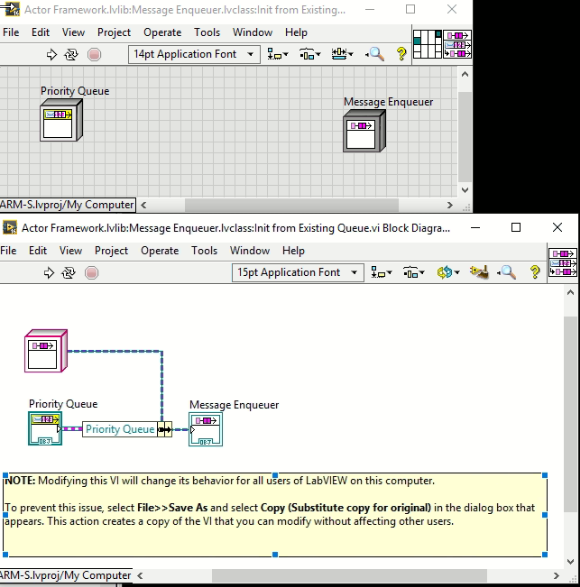Open Align Objects menu in block diagram toolbar
This screenshot has width=580, height=587.
381,273
